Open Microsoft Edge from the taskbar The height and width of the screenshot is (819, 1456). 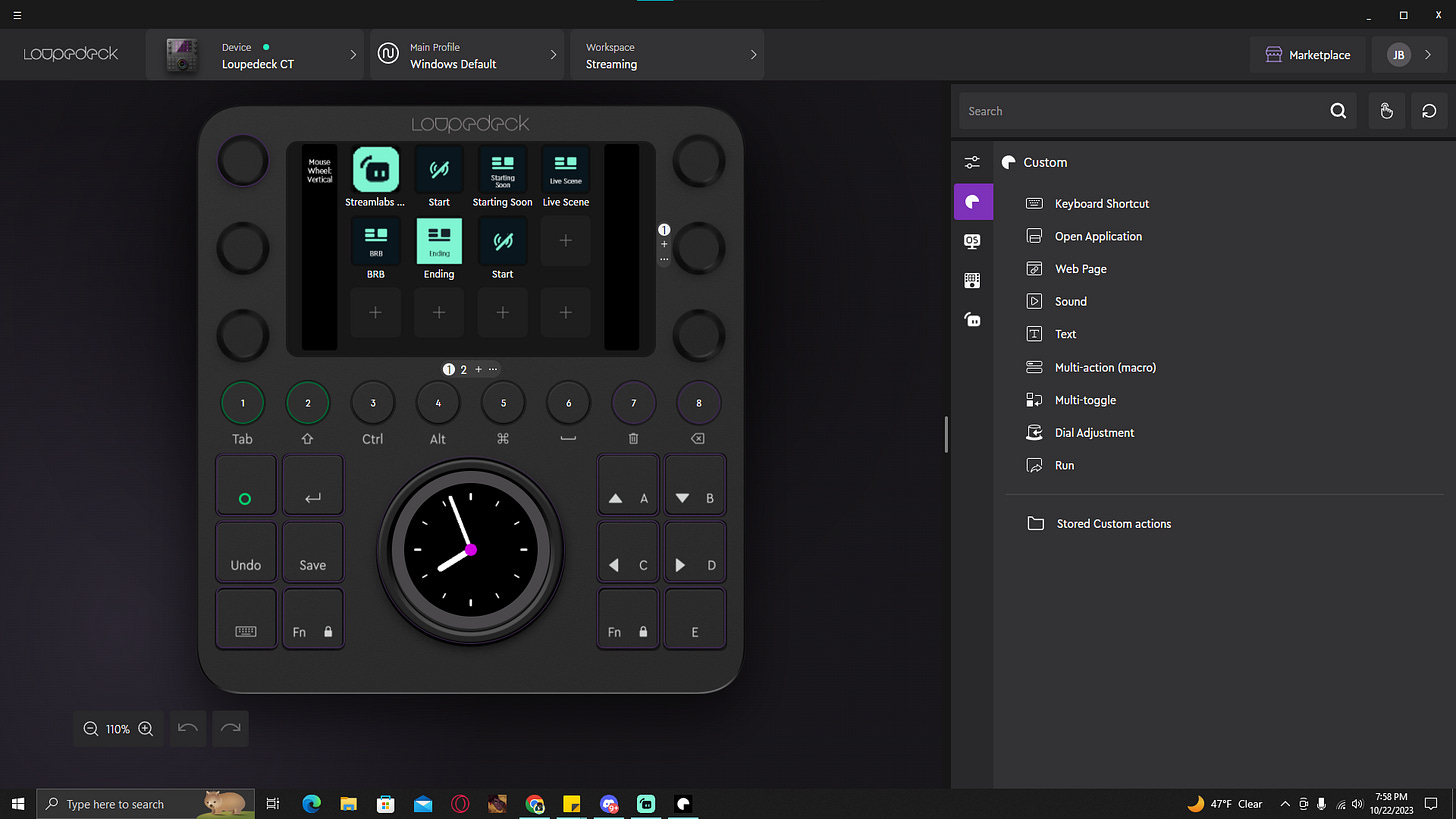[x=311, y=803]
